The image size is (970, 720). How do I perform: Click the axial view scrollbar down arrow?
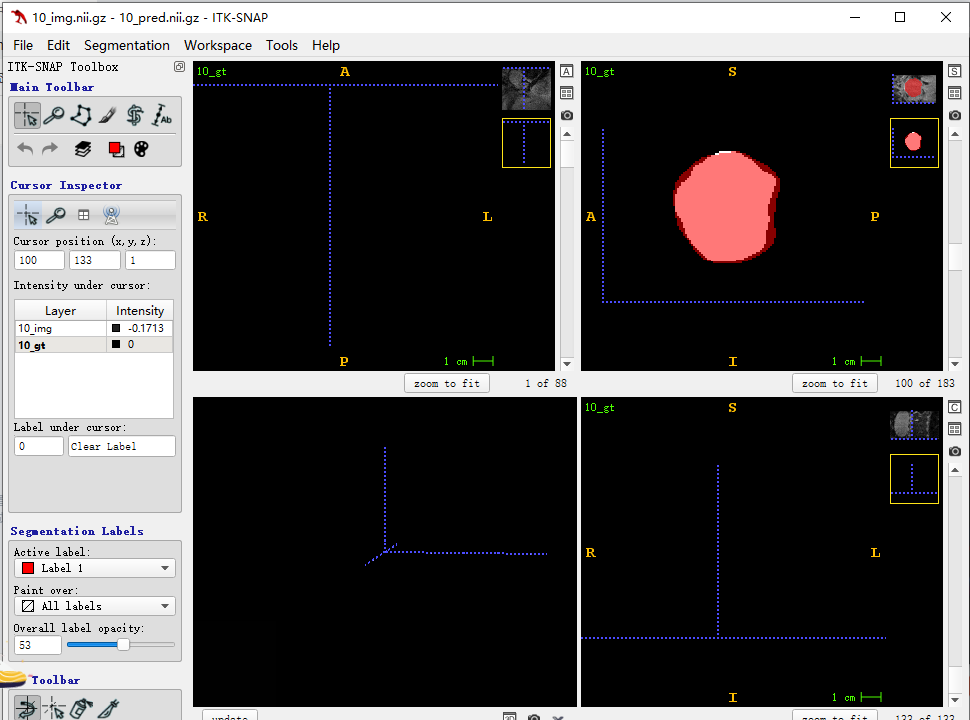point(567,364)
